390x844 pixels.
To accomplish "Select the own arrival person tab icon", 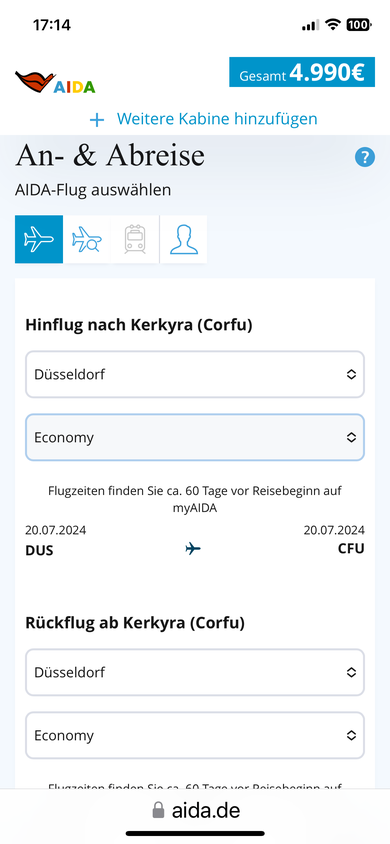I will pyautogui.click(x=183, y=240).
